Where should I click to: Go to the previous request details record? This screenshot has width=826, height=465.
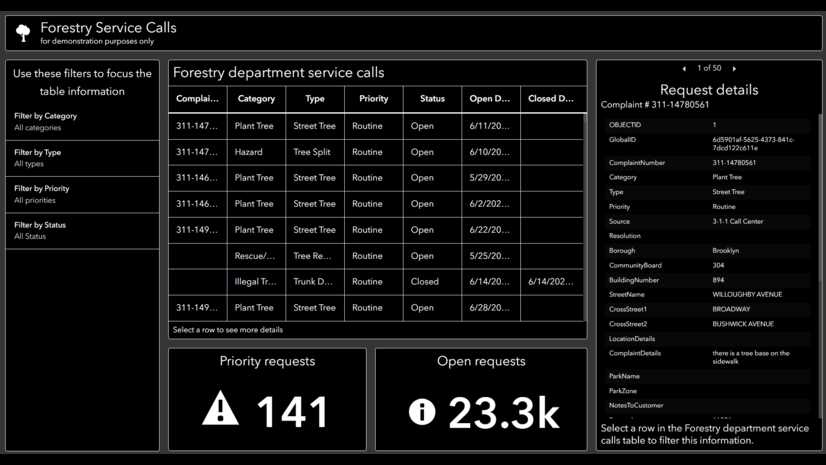(x=684, y=68)
